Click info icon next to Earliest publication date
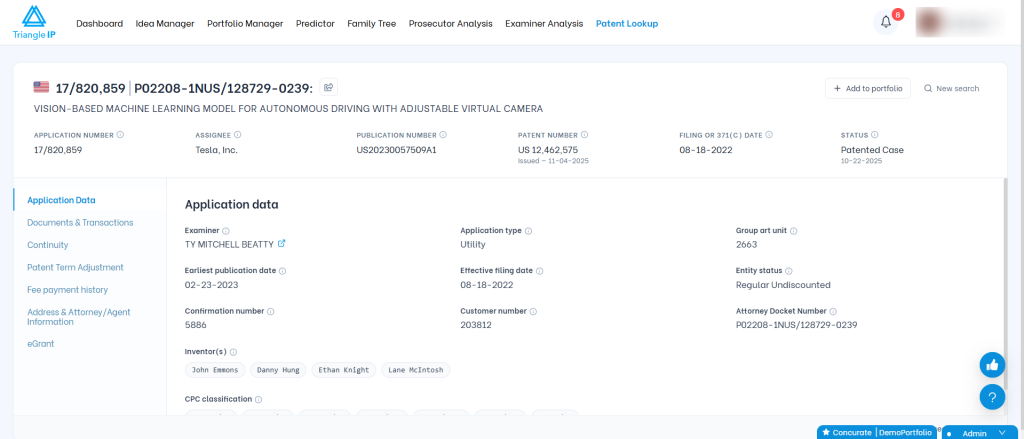1024x439 pixels. (x=283, y=271)
